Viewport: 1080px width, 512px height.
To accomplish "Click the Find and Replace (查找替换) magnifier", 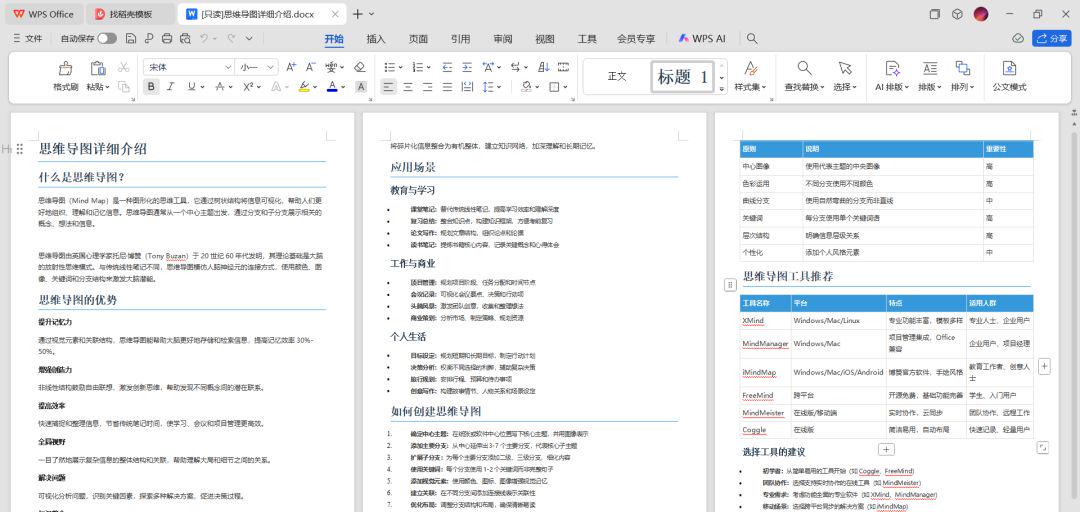I will 804,68.
